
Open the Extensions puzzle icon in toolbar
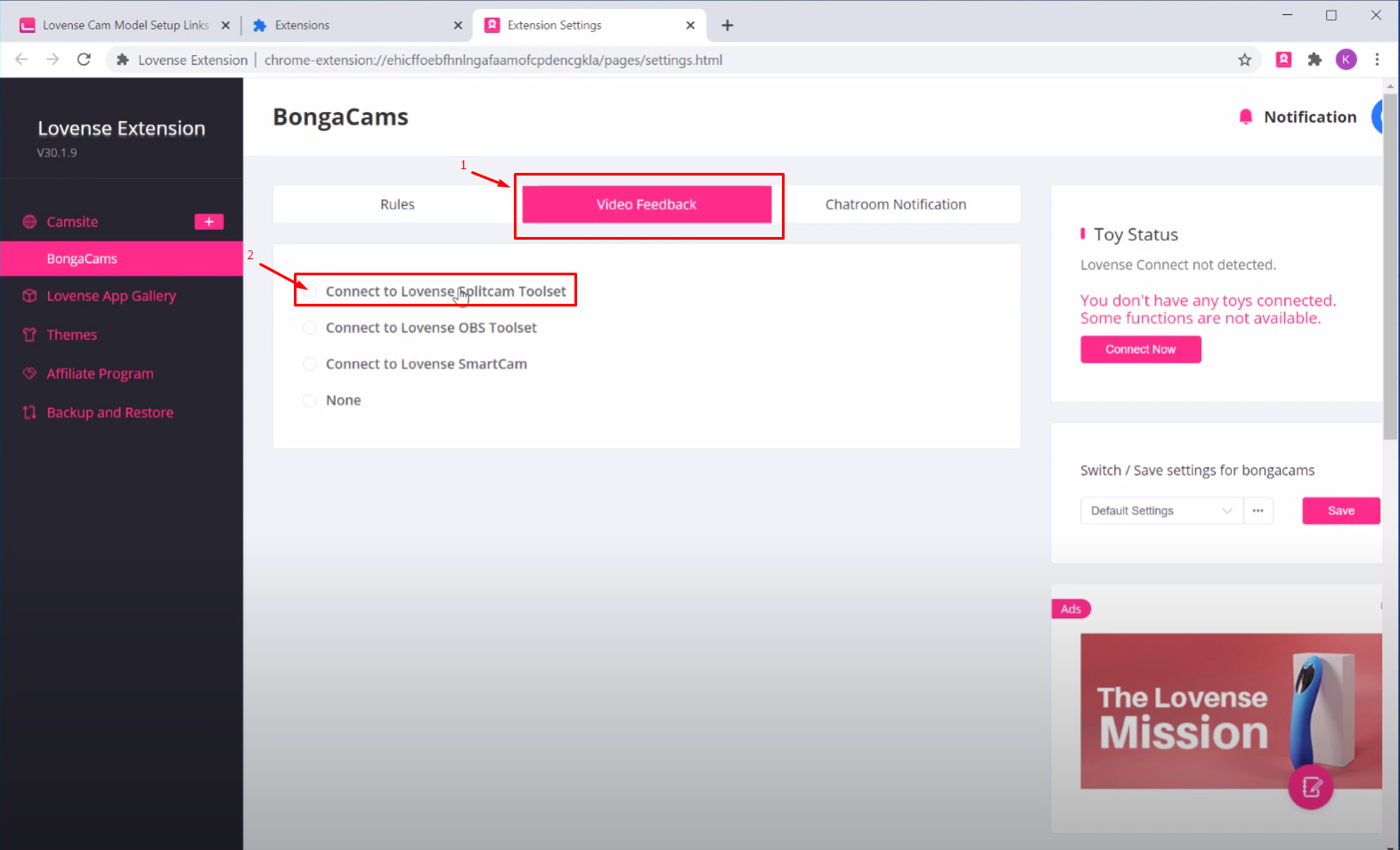click(1315, 60)
